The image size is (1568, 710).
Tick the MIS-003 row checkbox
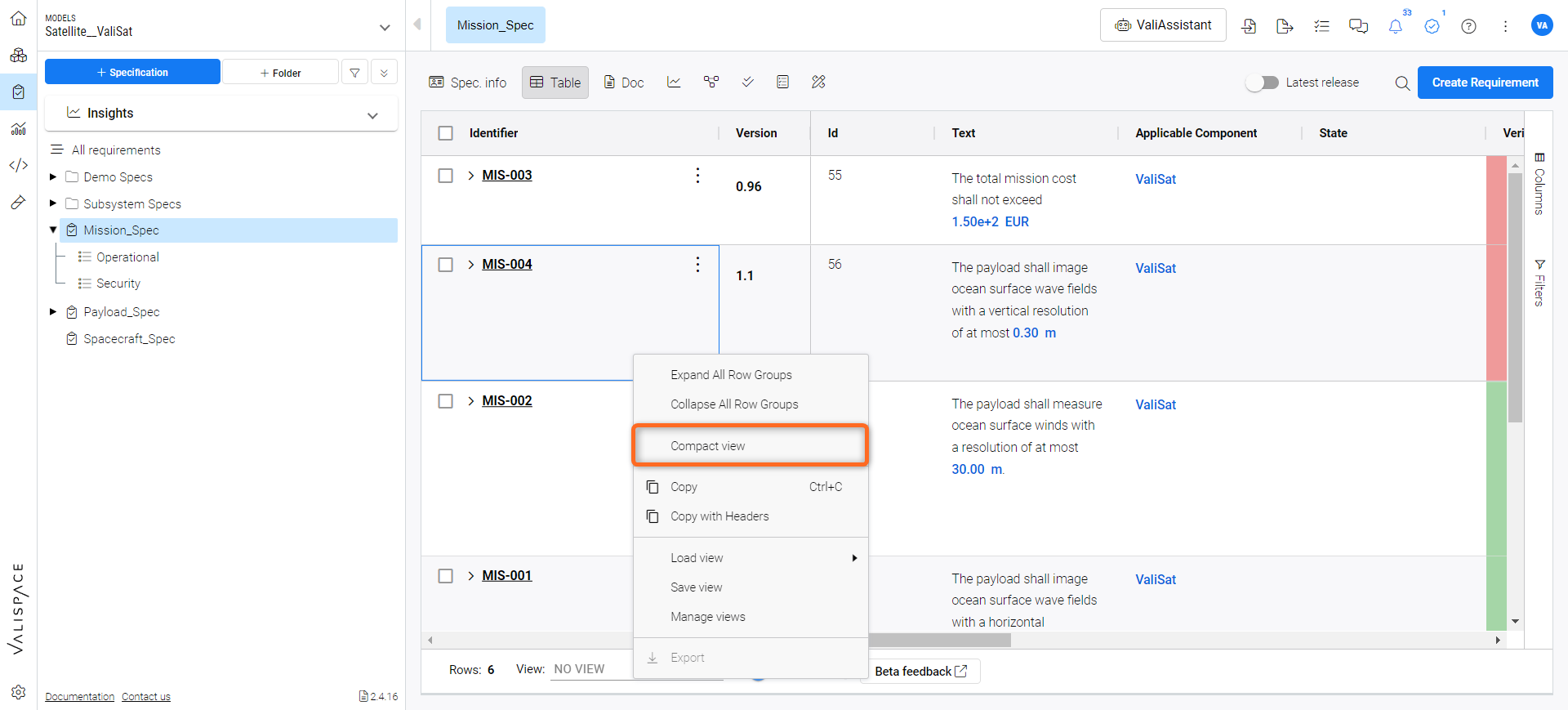pyautogui.click(x=445, y=175)
